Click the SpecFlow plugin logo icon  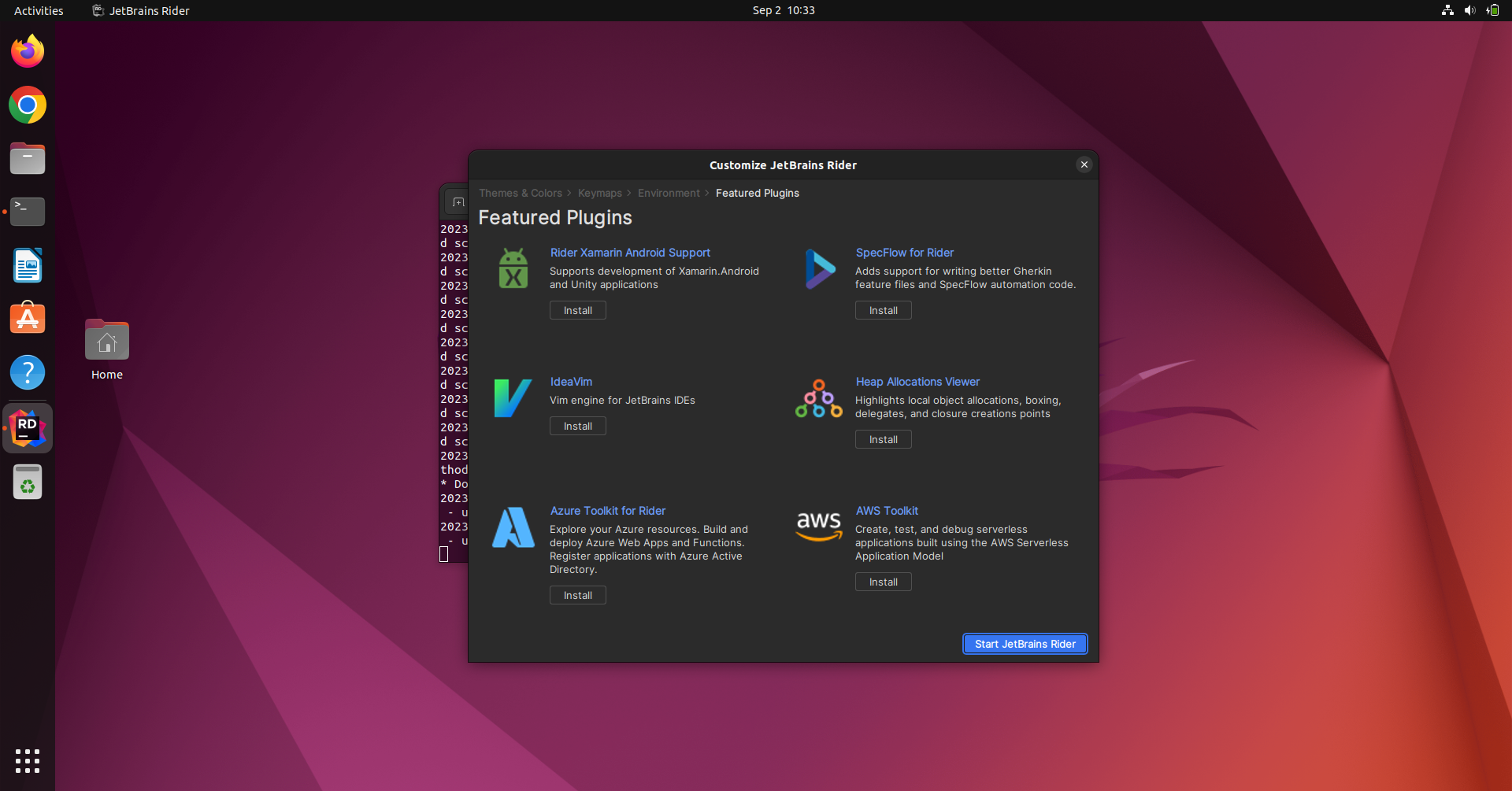pos(819,269)
